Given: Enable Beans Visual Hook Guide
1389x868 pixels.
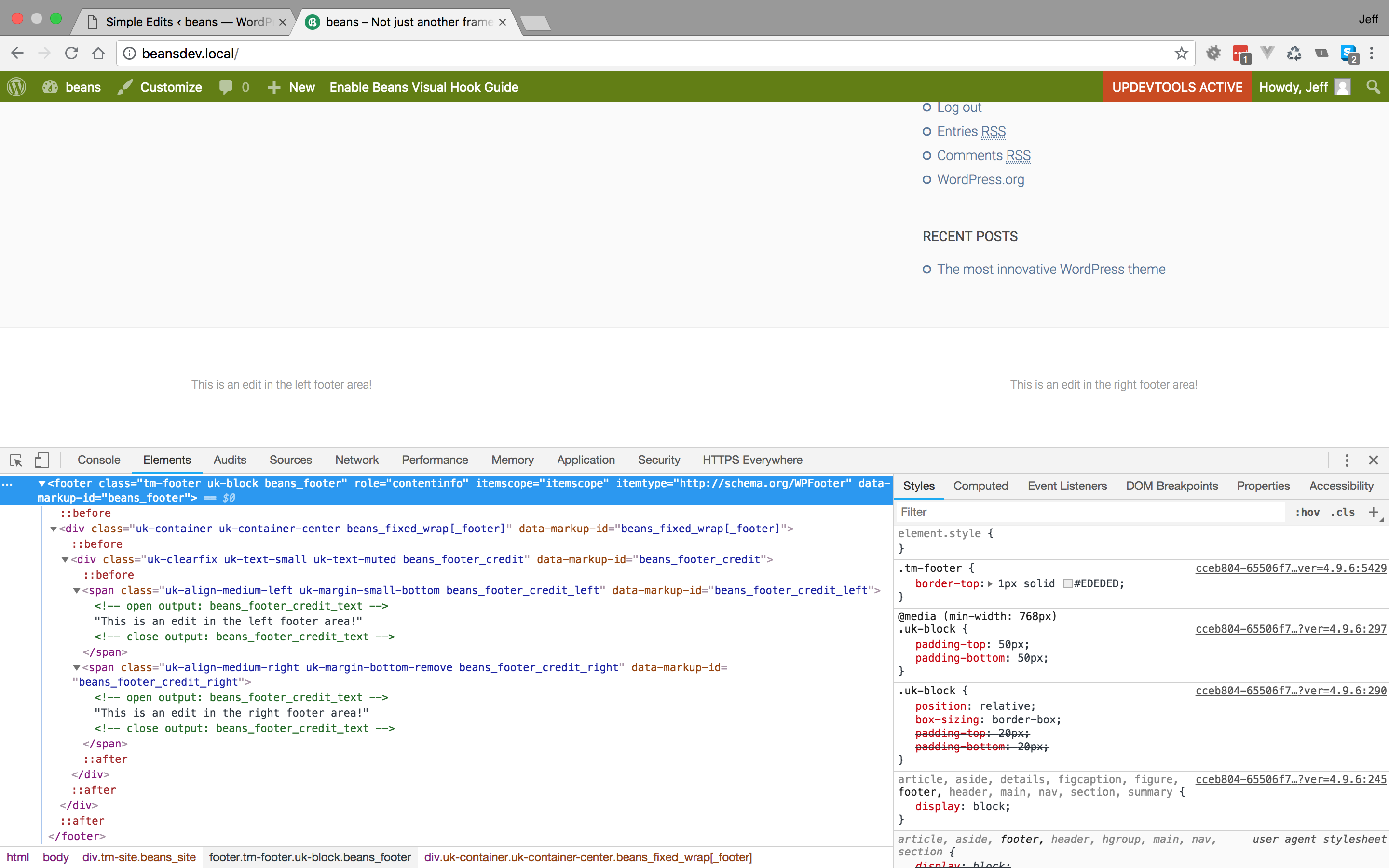Looking at the screenshot, I should point(423,87).
